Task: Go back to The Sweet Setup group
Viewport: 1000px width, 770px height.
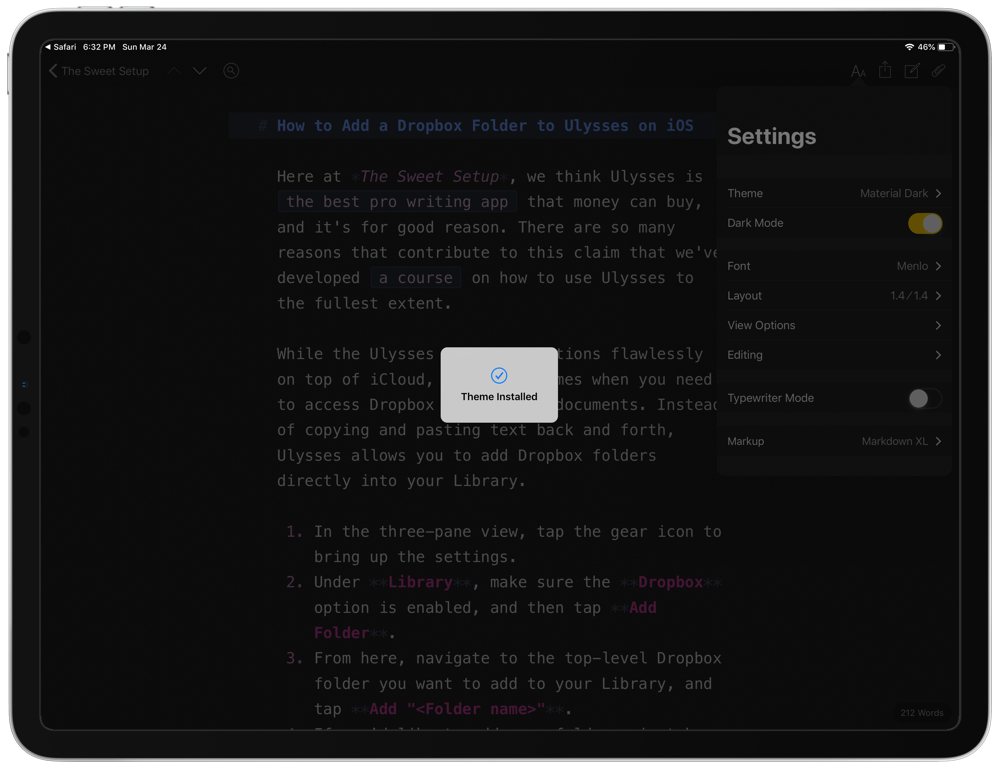Action: click(x=99, y=71)
